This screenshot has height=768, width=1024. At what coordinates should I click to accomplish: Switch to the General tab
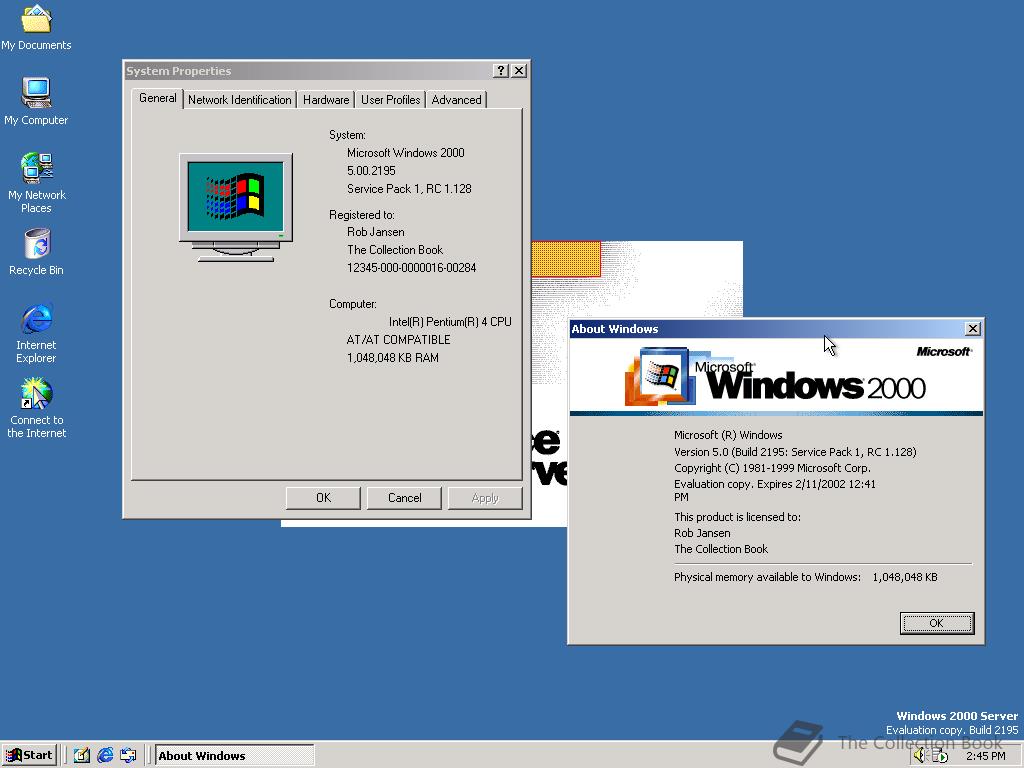point(157,98)
